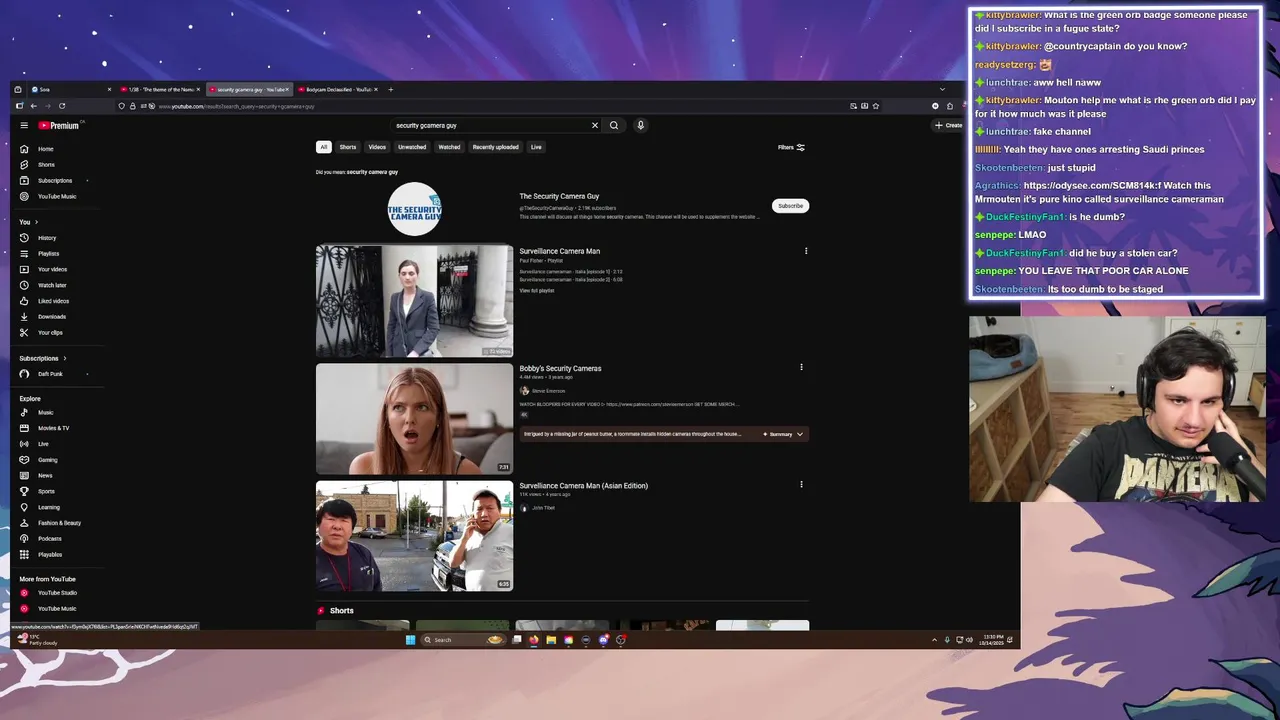
Task: Clear the search box with X
Action: 594,125
